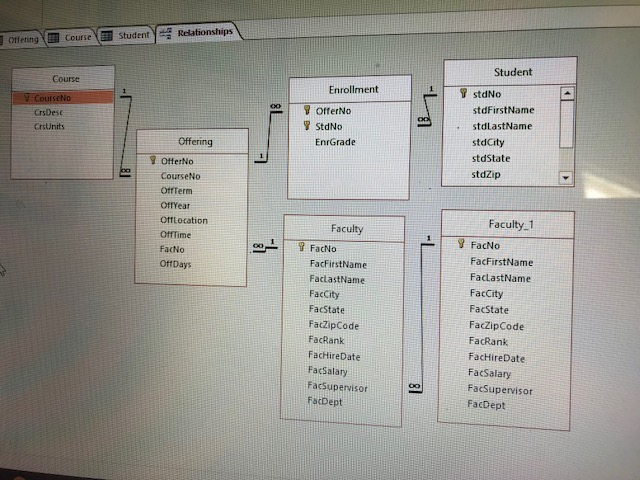Click key icon beside stdNo in Student

point(463,93)
